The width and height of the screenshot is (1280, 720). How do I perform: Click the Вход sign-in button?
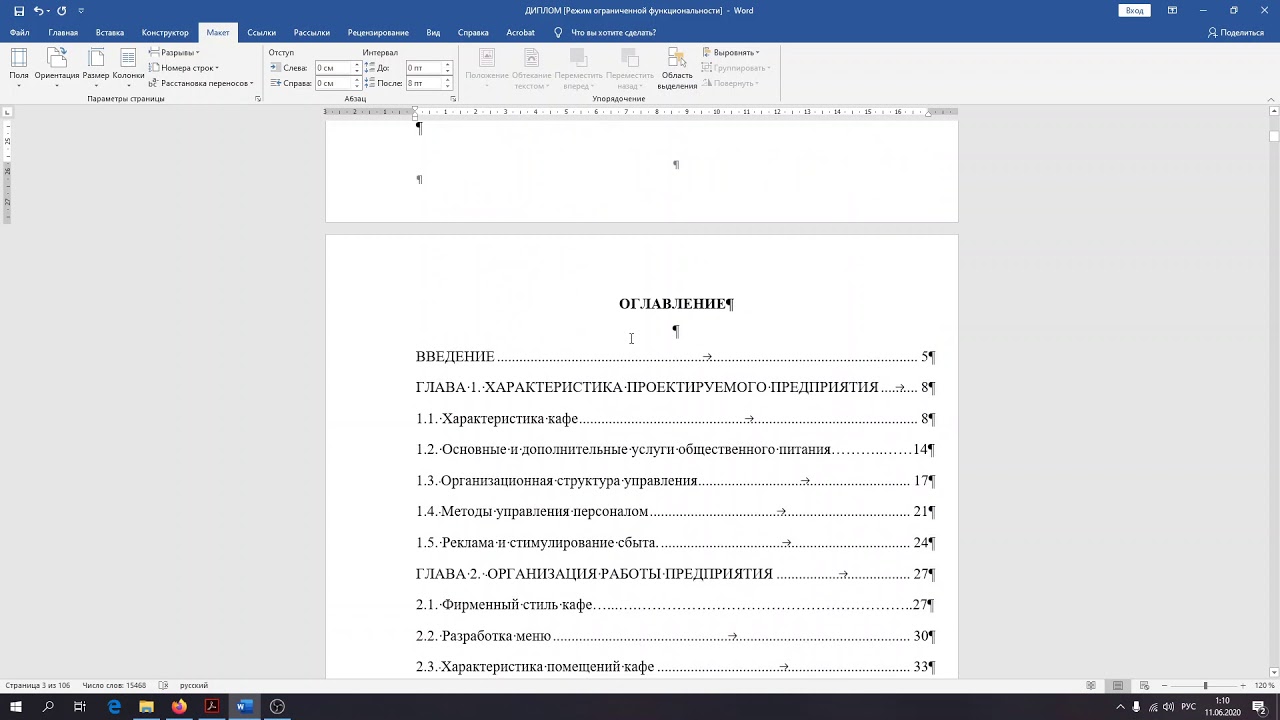tap(1134, 11)
